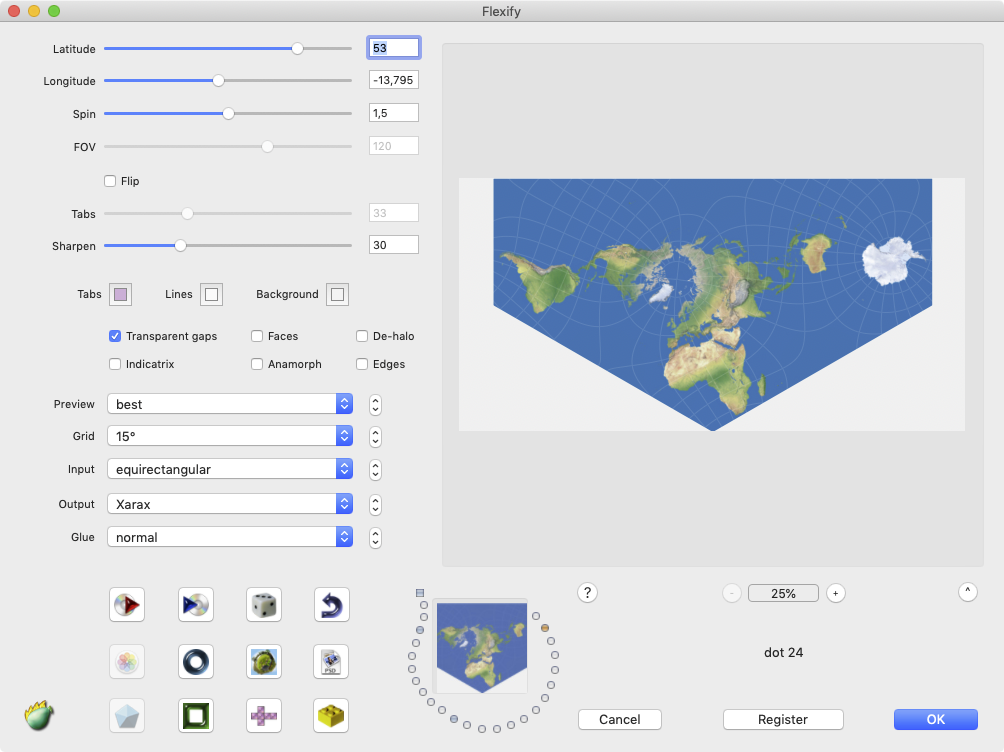1004x752 pixels.
Task: Click the Latitude value input field
Action: click(x=394, y=48)
